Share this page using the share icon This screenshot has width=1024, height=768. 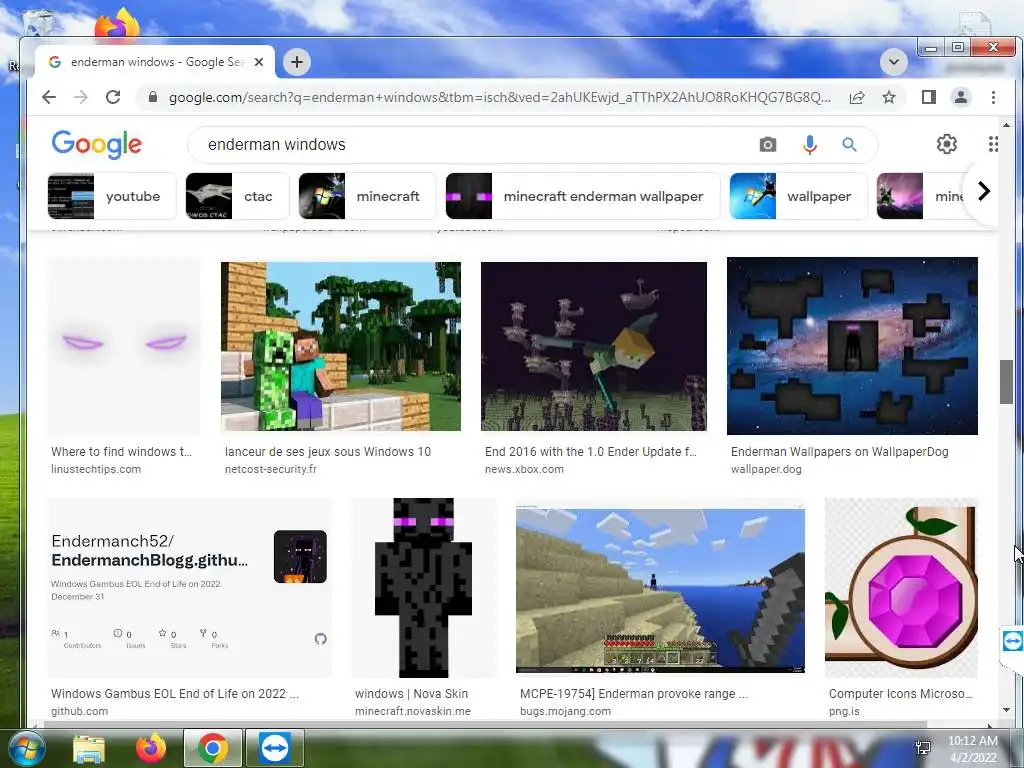point(857,97)
